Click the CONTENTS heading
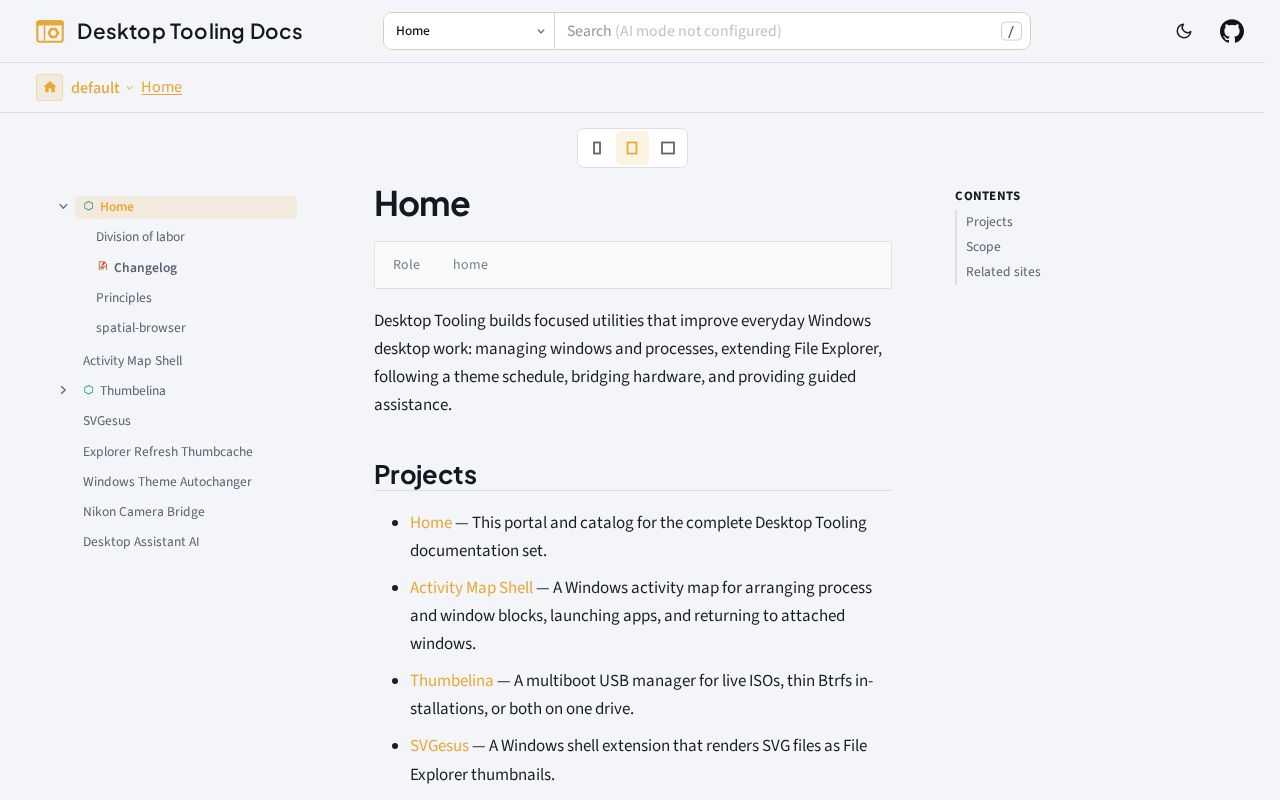 988,196
